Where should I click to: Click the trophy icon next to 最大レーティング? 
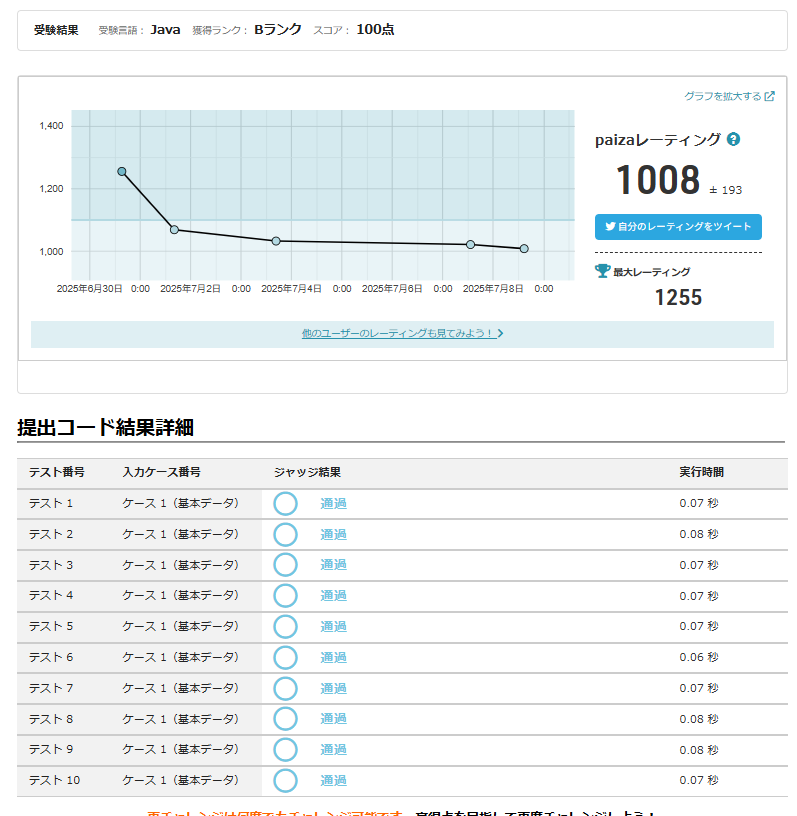(x=602, y=271)
